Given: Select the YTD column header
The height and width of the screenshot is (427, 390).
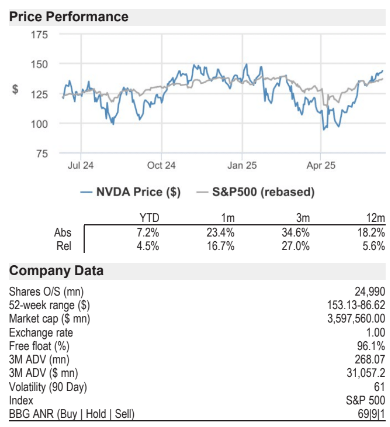Looking at the screenshot, I should point(149,218).
